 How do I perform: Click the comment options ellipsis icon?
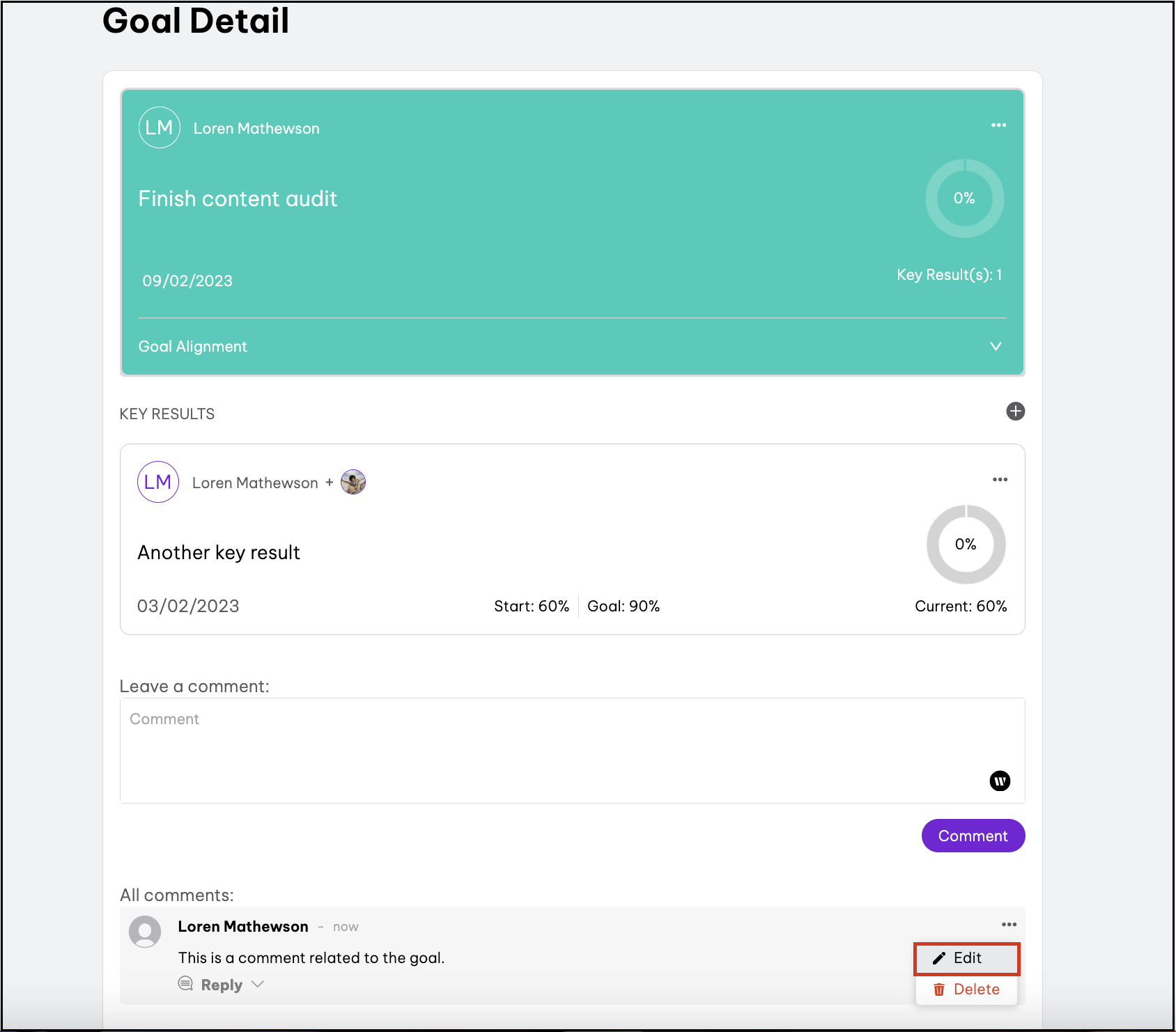tap(1009, 925)
